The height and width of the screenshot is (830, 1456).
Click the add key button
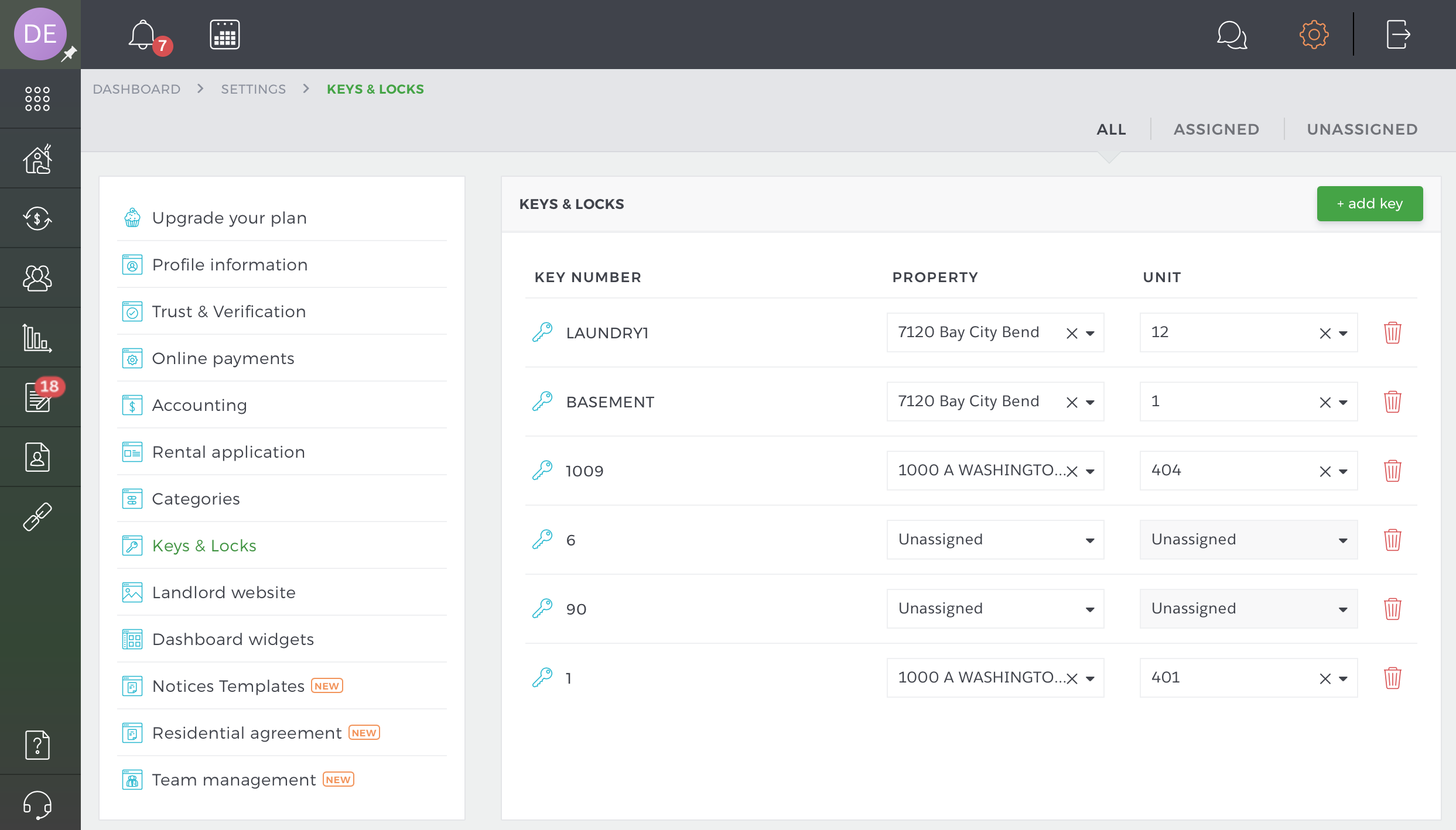pyautogui.click(x=1369, y=204)
